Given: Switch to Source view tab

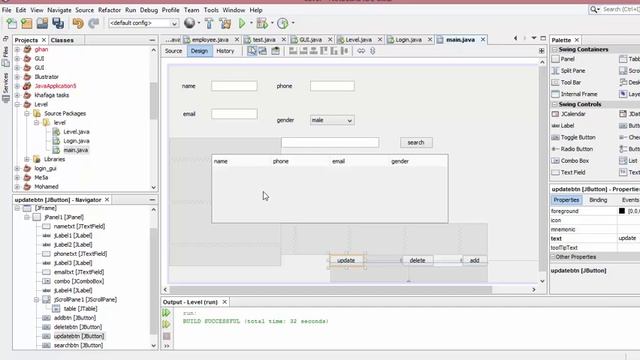Looking at the screenshot, I should [173, 51].
